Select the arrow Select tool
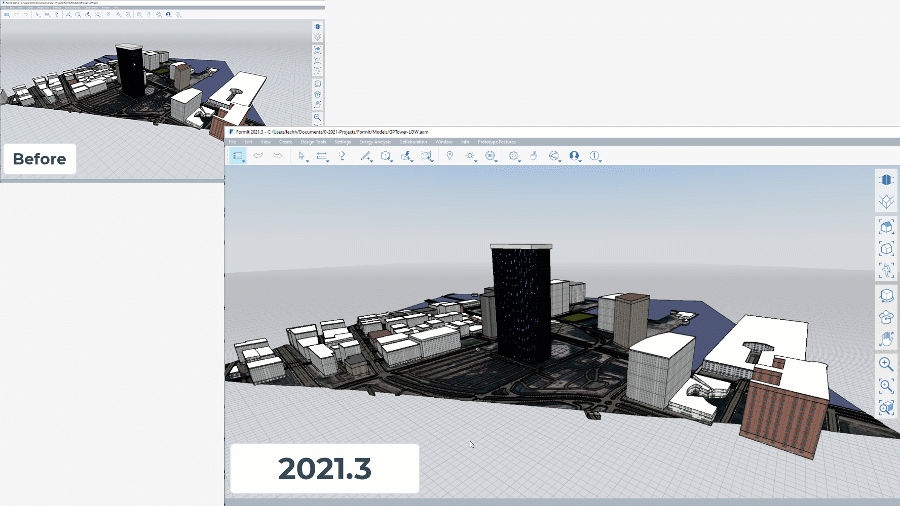 (302, 156)
